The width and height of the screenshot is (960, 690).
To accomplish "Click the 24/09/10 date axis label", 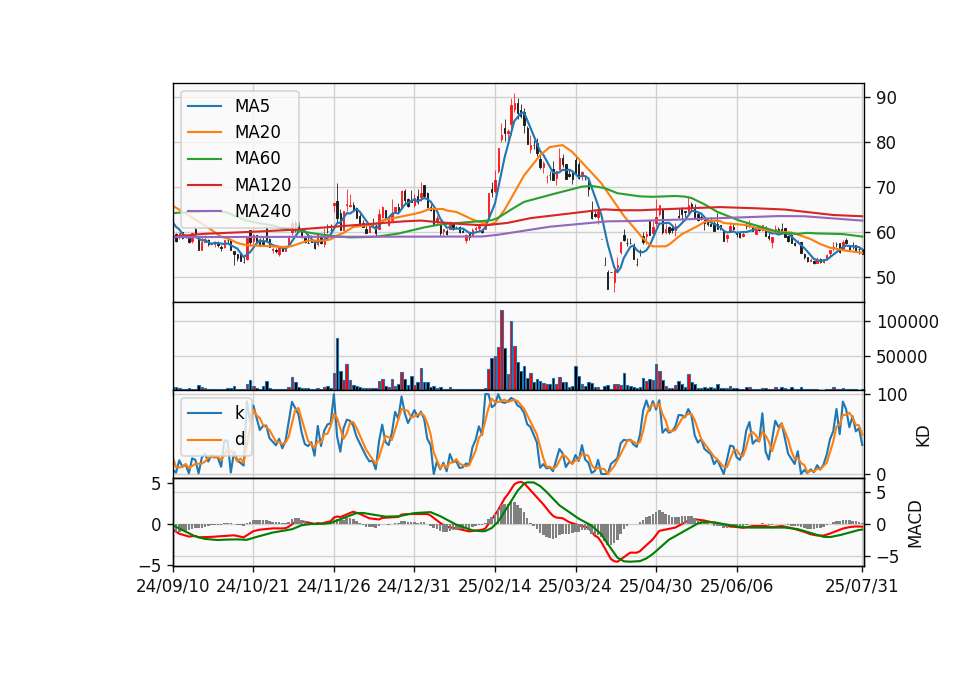I will click(x=173, y=586).
